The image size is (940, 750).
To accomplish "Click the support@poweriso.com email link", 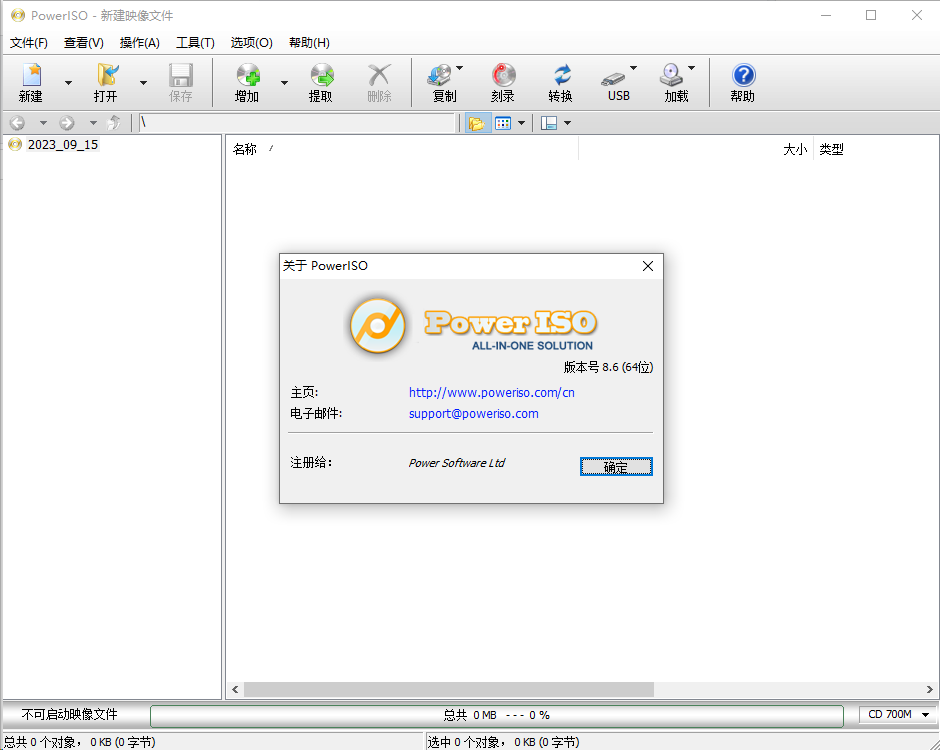I will point(473,413).
